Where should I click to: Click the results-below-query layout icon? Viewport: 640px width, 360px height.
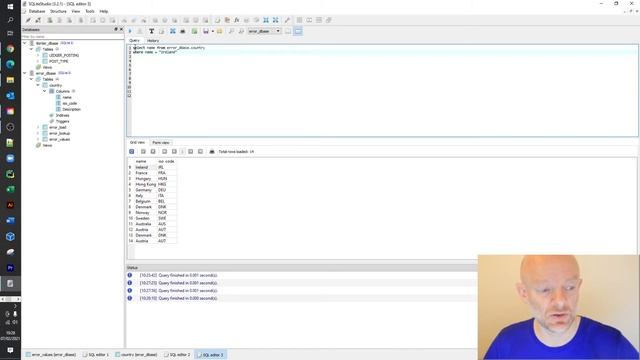click(x=298, y=31)
